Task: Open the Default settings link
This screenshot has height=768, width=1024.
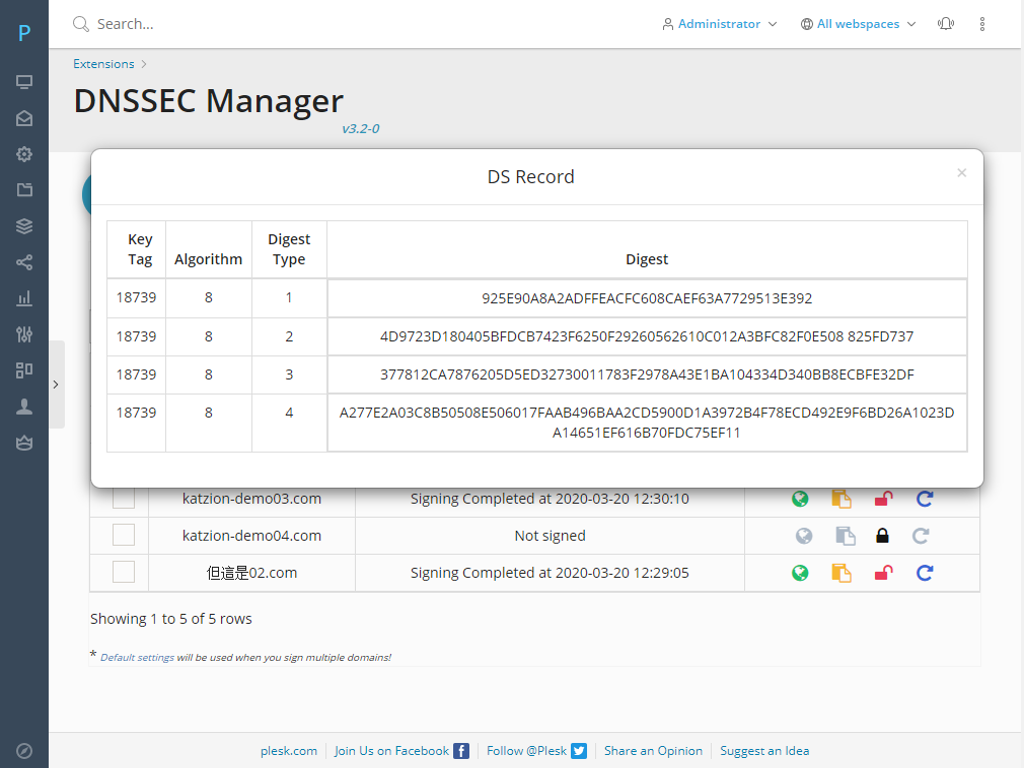Action: tap(136, 657)
